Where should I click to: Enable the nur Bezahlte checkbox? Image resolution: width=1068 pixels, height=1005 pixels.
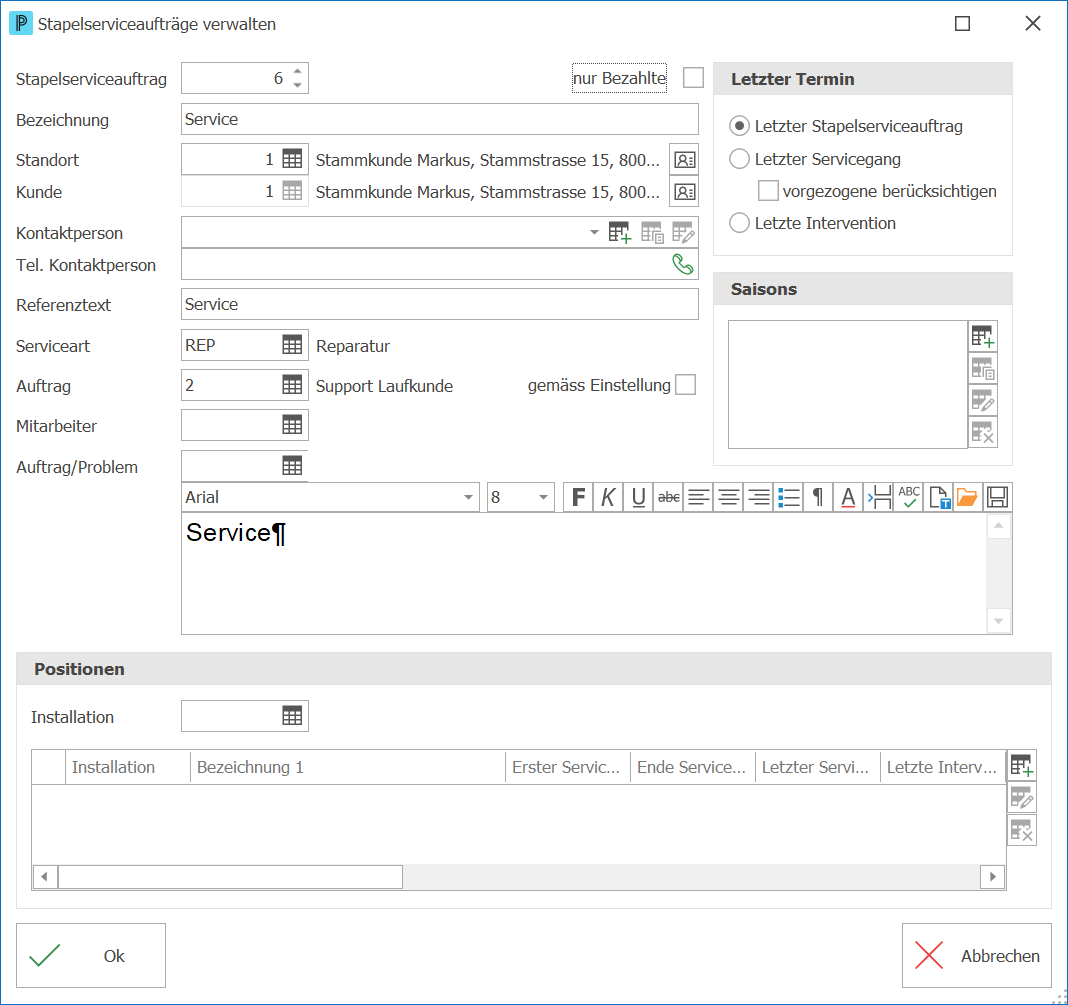693,78
